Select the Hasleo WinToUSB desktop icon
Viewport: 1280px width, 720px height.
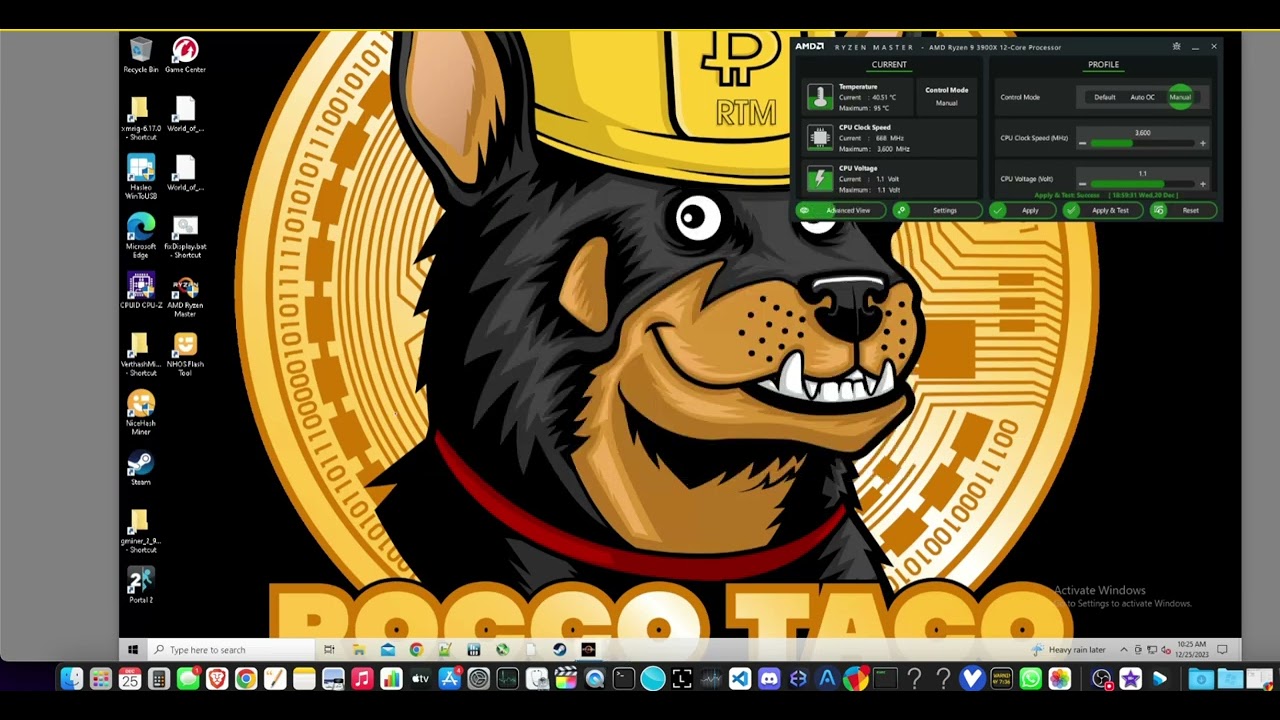[140, 177]
